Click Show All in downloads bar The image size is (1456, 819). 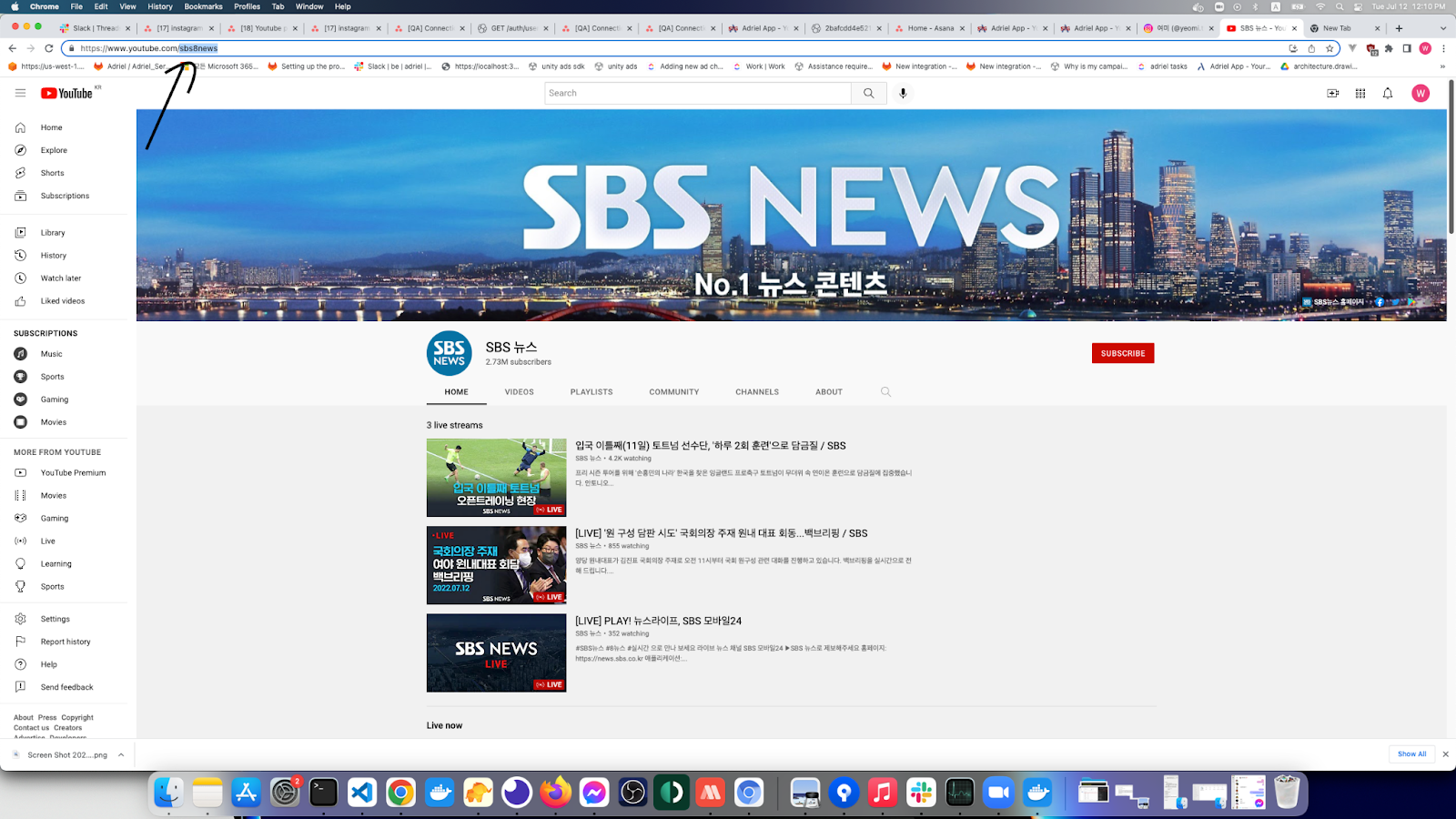[1412, 754]
